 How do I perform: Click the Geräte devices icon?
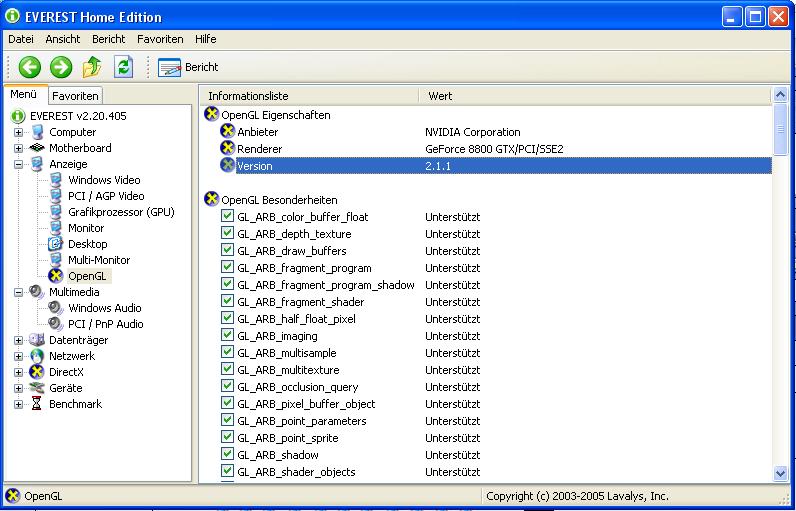(37, 388)
